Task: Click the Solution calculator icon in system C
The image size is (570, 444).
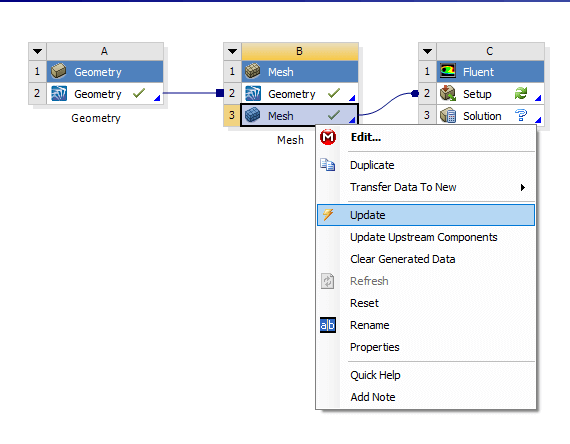Action: pyautogui.click(x=448, y=116)
